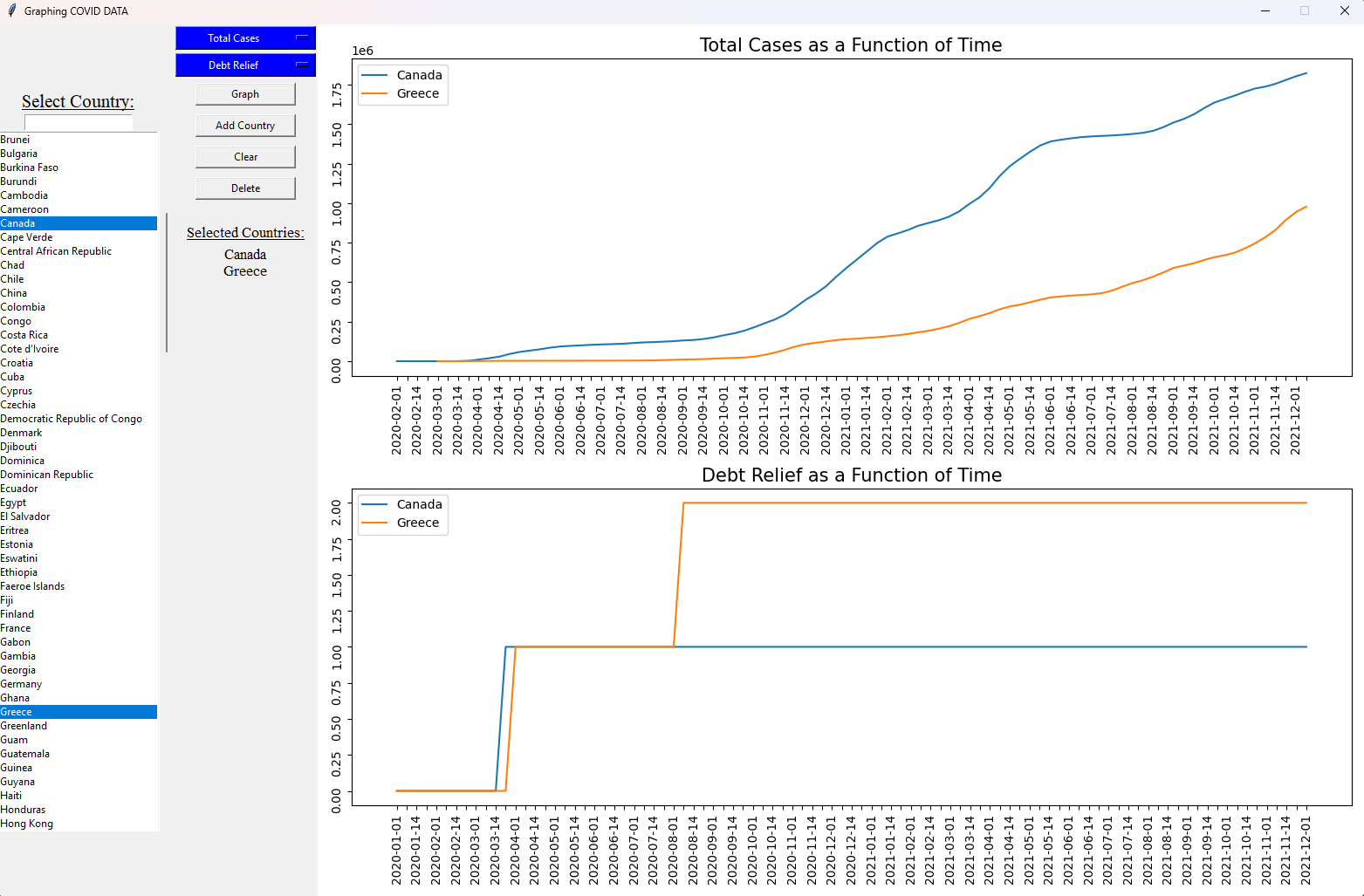1364x896 pixels.
Task: Open the Debt Relief dropdown menu
Action: pyautogui.click(x=245, y=65)
